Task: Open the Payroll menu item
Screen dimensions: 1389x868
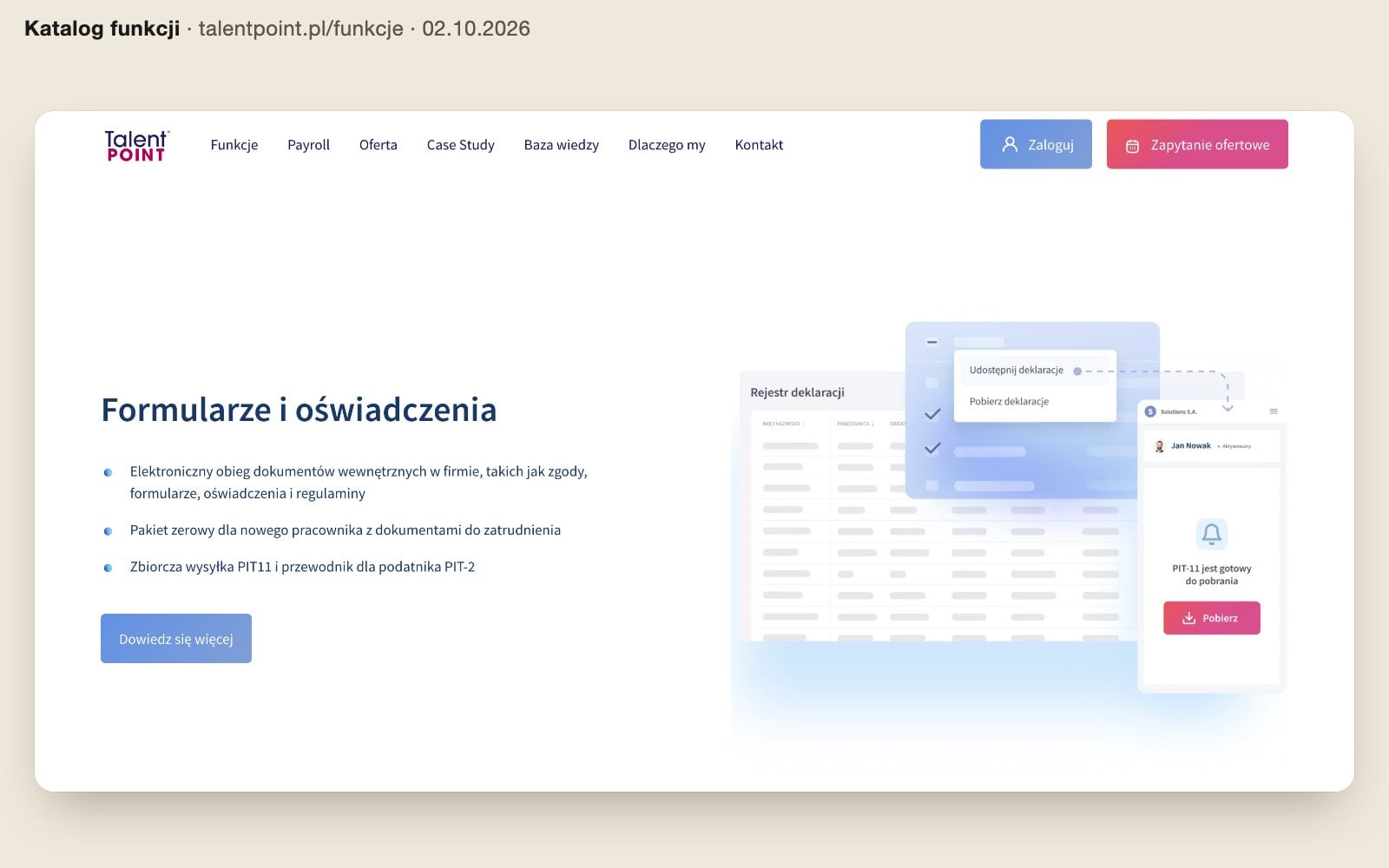Action: coord(308,145)
